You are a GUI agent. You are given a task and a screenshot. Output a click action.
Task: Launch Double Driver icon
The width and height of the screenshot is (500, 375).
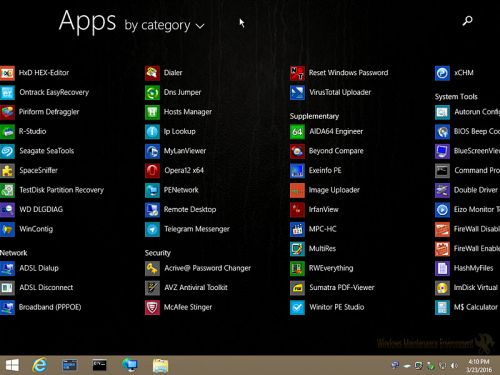click(442, 190)
